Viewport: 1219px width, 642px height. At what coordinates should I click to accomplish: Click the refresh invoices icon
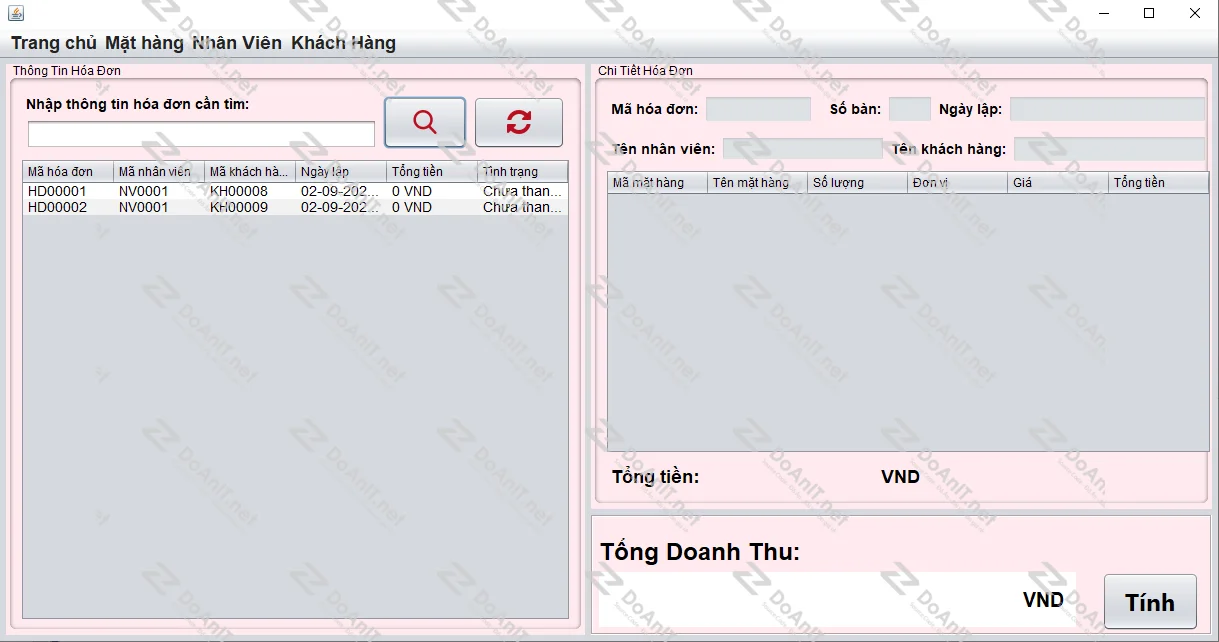518,121
